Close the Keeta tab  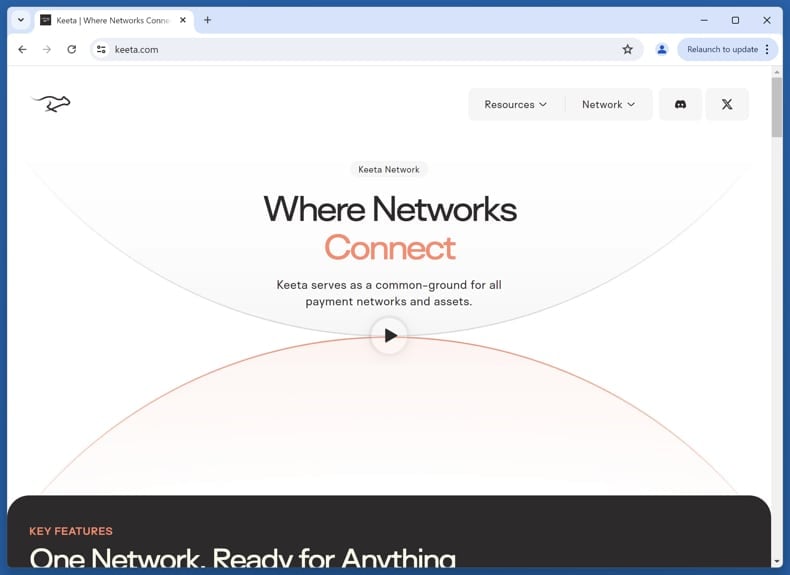pos(183,20)
